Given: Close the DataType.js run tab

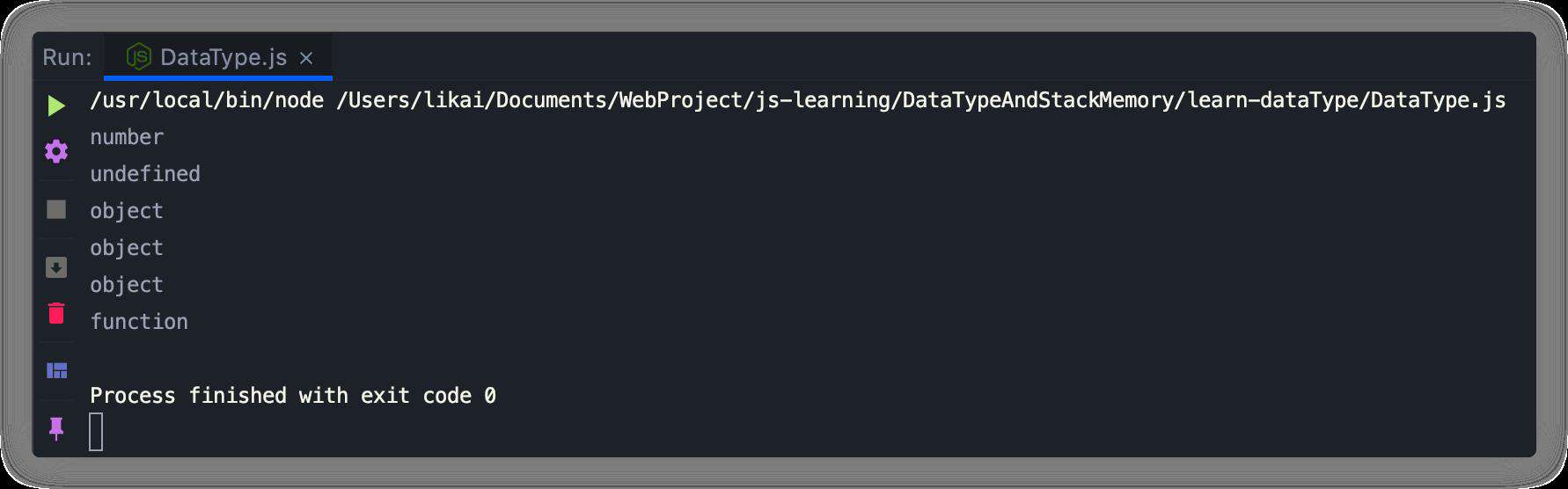Looking at the screenshot, I should pos(306,58).
